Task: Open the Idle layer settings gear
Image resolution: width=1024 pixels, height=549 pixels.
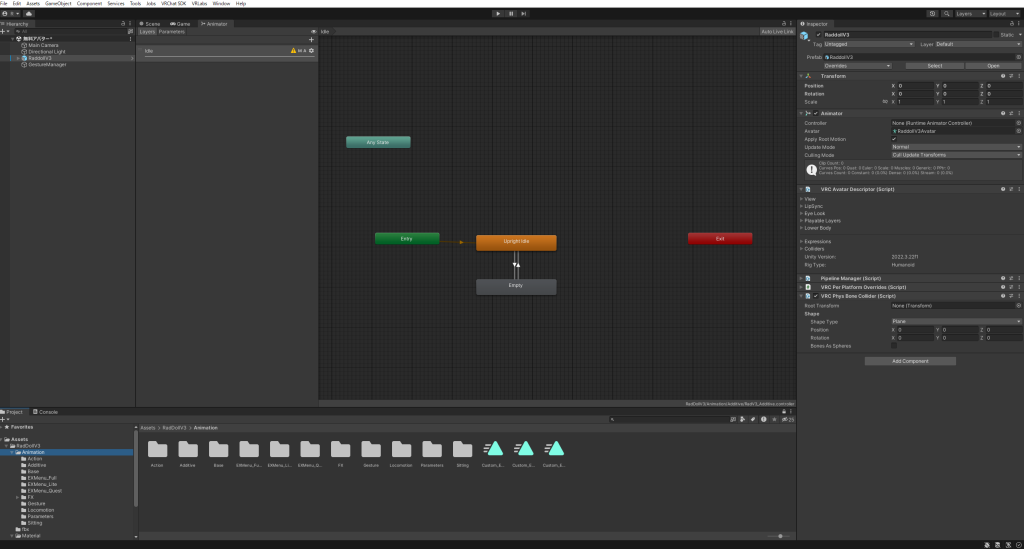Action: [311, 50]
